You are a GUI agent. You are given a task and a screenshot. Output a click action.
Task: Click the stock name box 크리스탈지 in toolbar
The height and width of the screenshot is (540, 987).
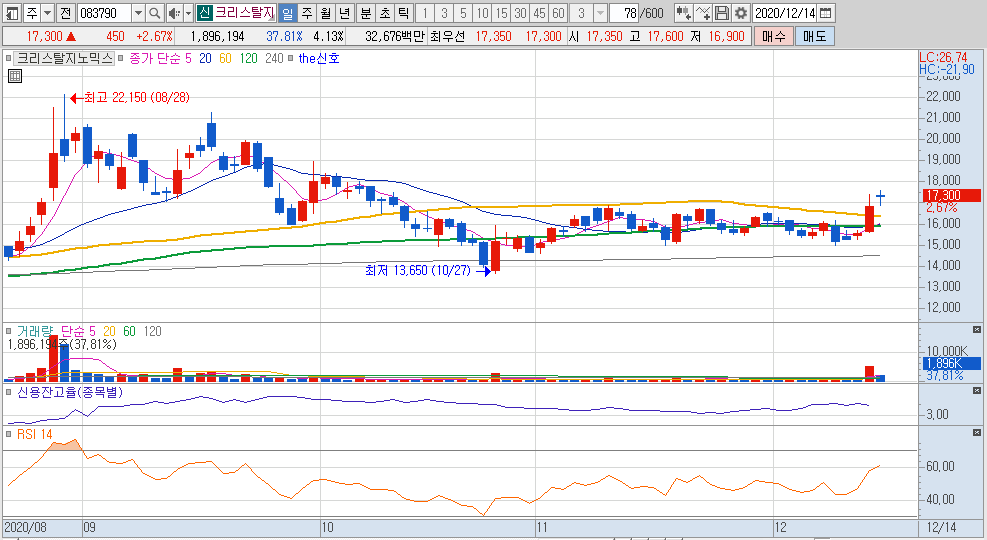(244, 13)
